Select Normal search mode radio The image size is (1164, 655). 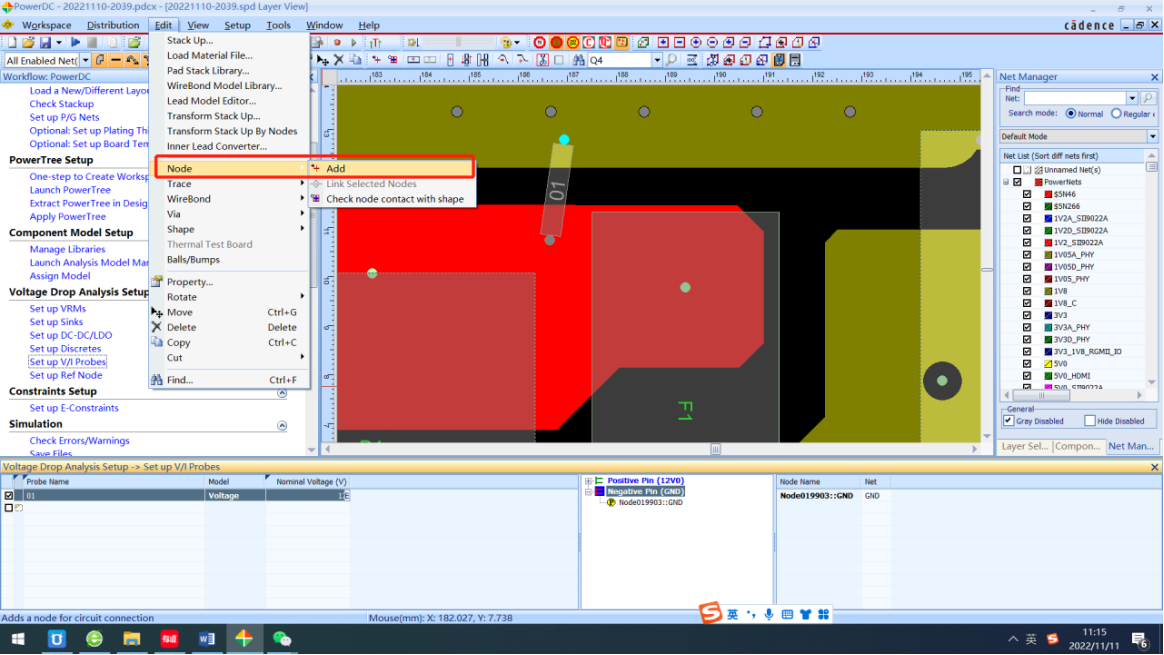pos(1070,114)
